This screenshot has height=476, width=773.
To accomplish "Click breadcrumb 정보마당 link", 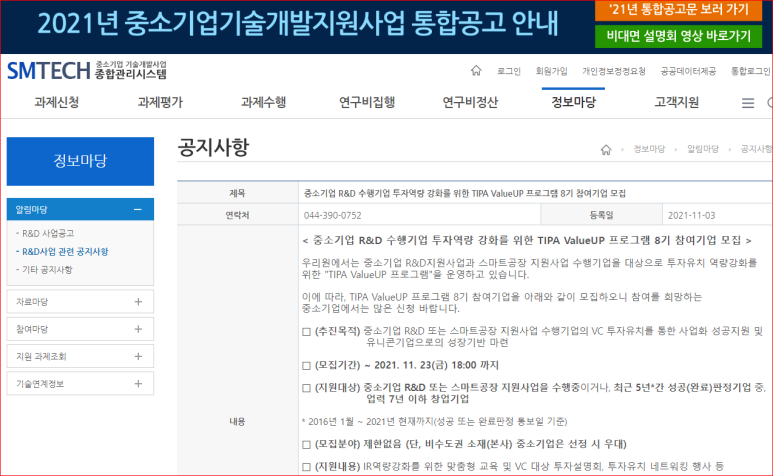I will point(649,149).
